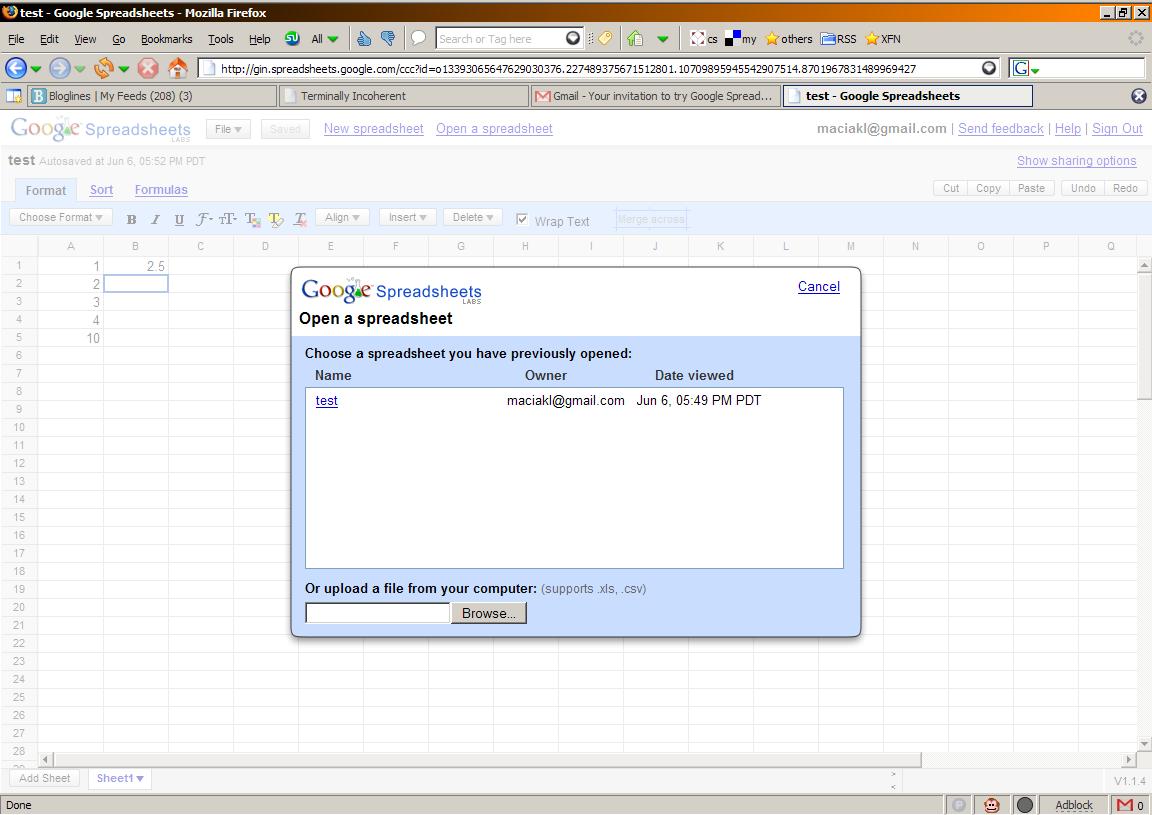This screenshot has width=1152, height=815.
Task: Click the thumbs-up 'I like it' icon
Action: [364, 38]
